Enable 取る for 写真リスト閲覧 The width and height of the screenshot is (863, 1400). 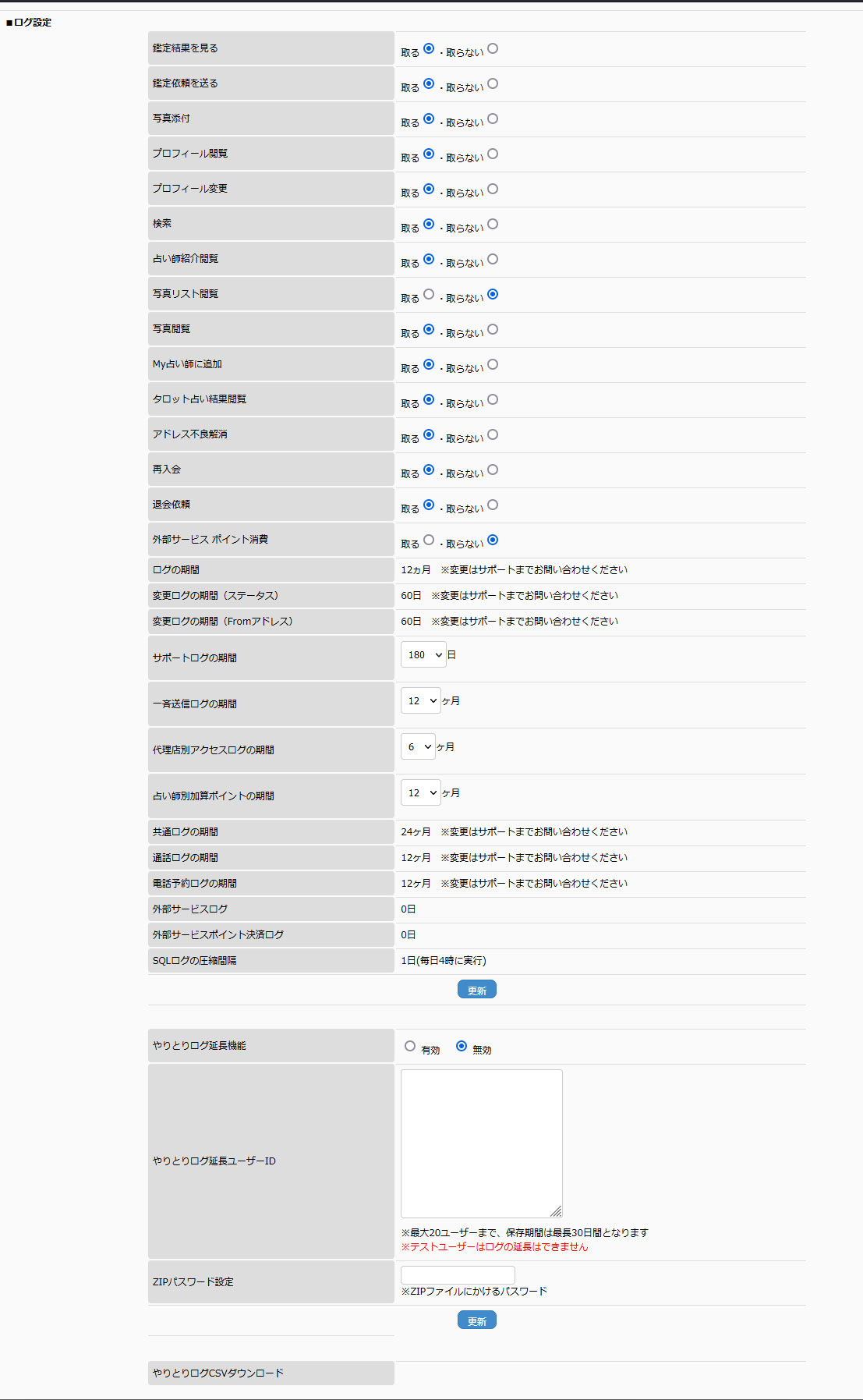(429, 295)
